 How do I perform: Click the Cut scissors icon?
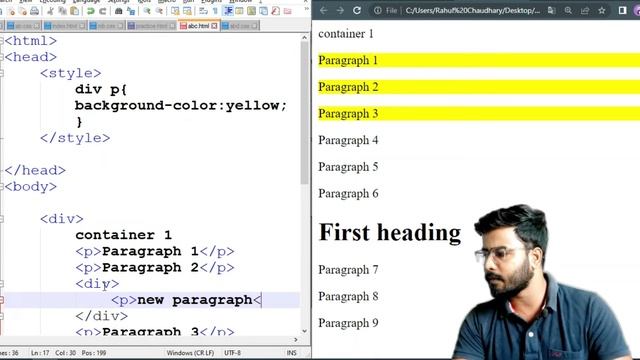click(51, 11)
